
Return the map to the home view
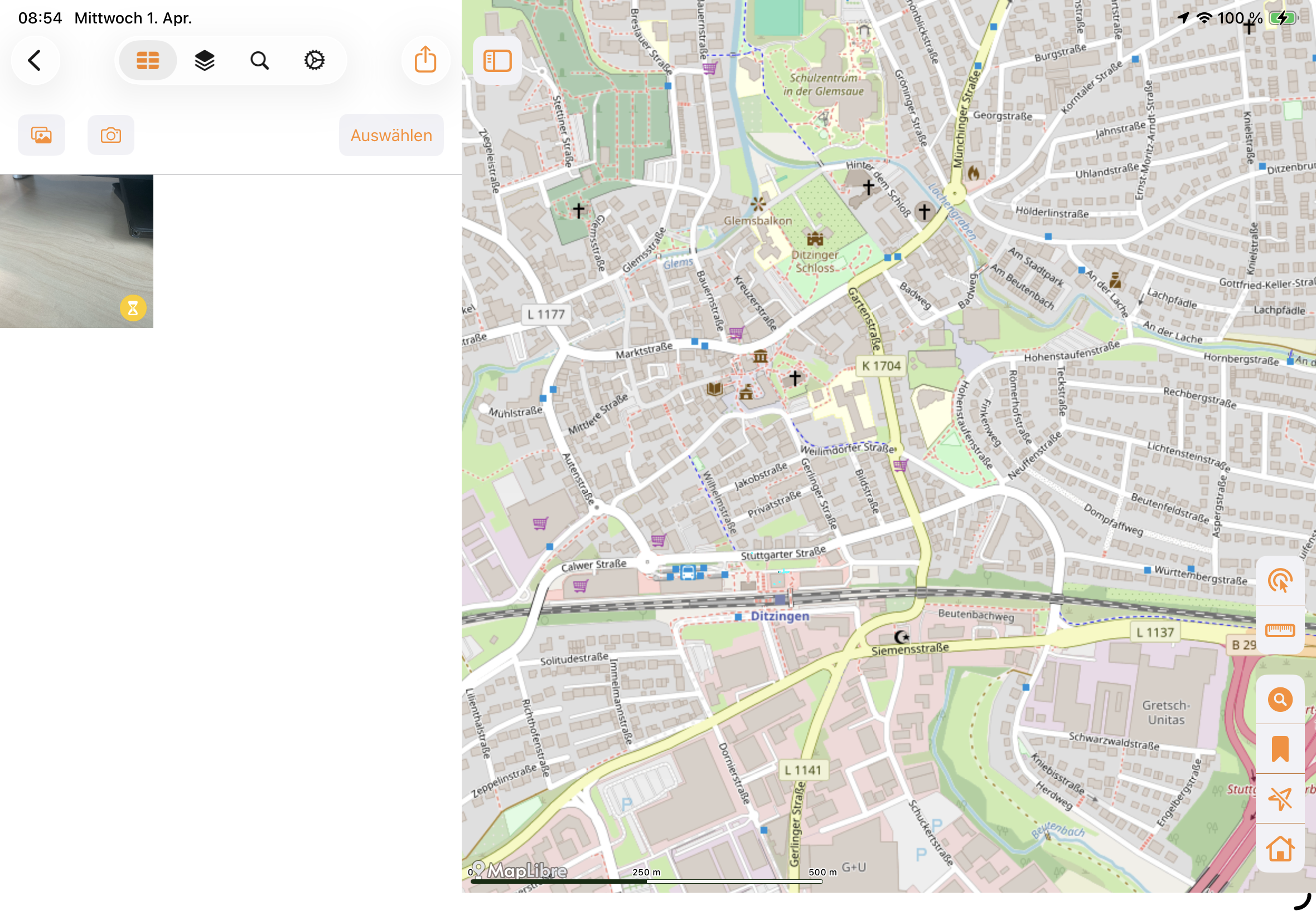pos(1280,847)
